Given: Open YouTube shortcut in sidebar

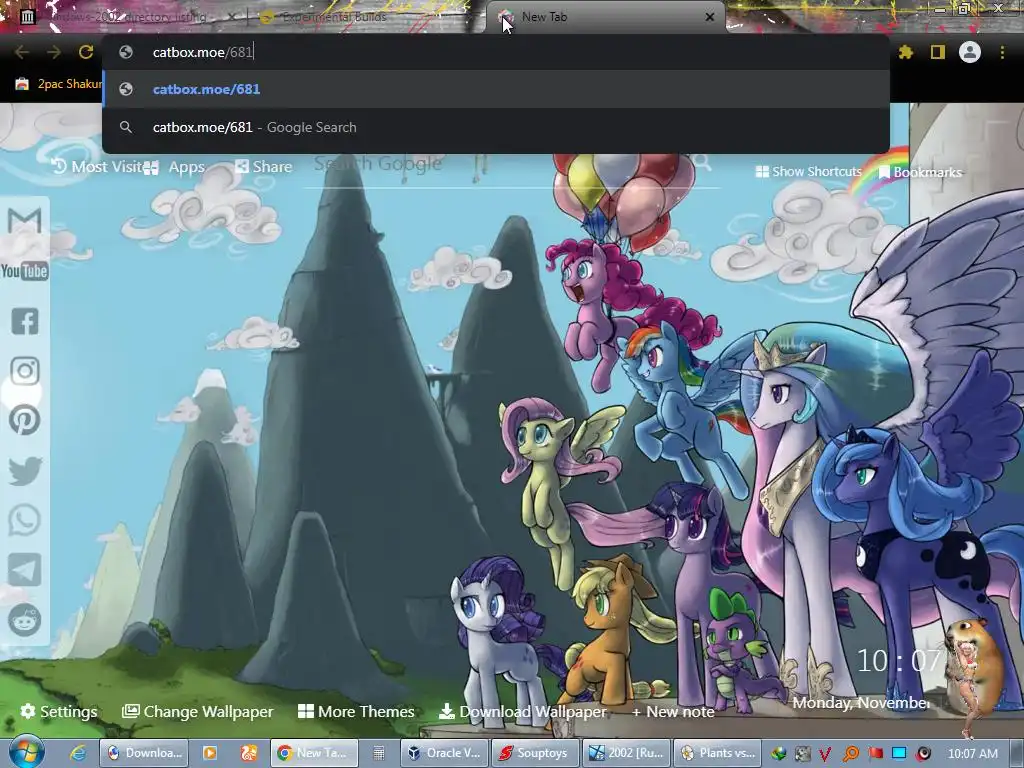Looking at the screenshot, I should (x=25, y=271).
